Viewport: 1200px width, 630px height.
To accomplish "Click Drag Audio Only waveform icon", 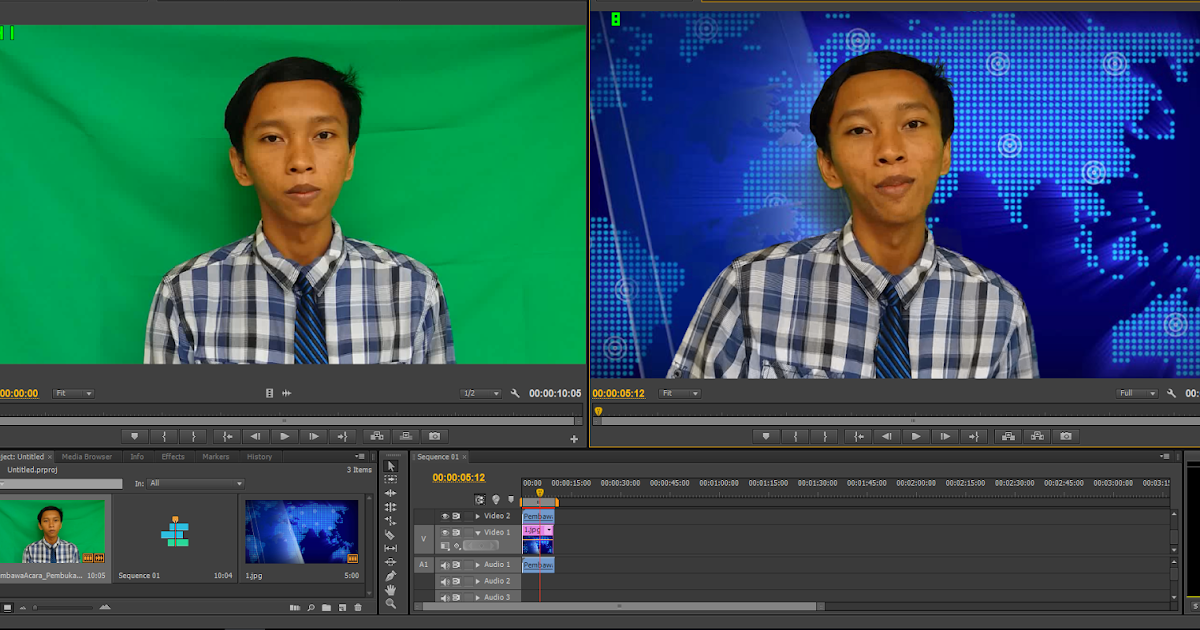I will [x=287, y=394].
